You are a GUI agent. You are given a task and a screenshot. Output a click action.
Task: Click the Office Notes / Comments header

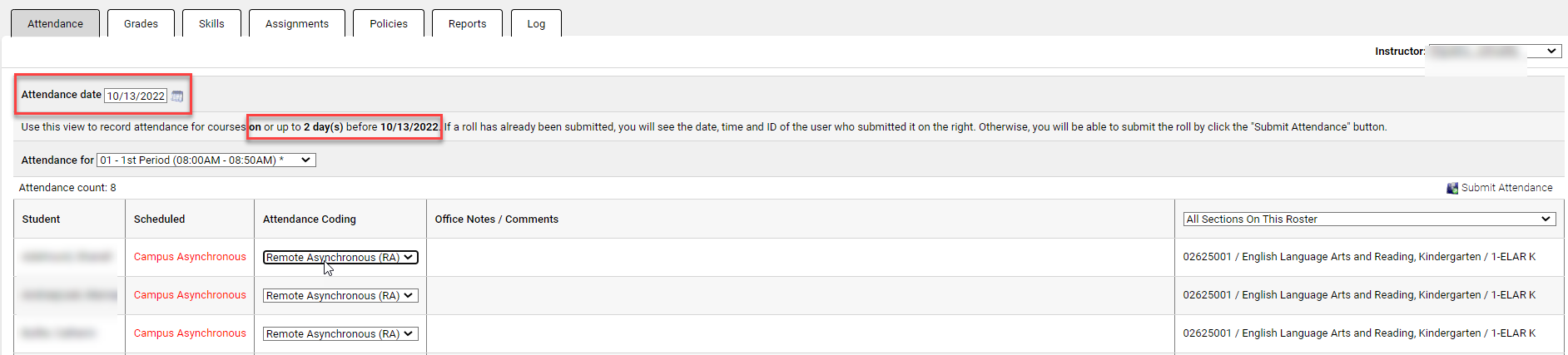[x=496, y=219]
